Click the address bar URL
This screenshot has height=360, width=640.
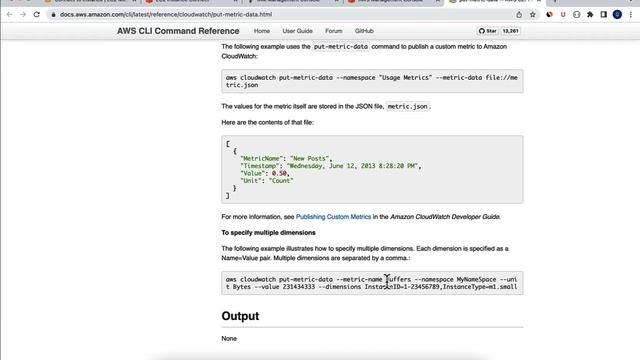click(x=166, y=15)
